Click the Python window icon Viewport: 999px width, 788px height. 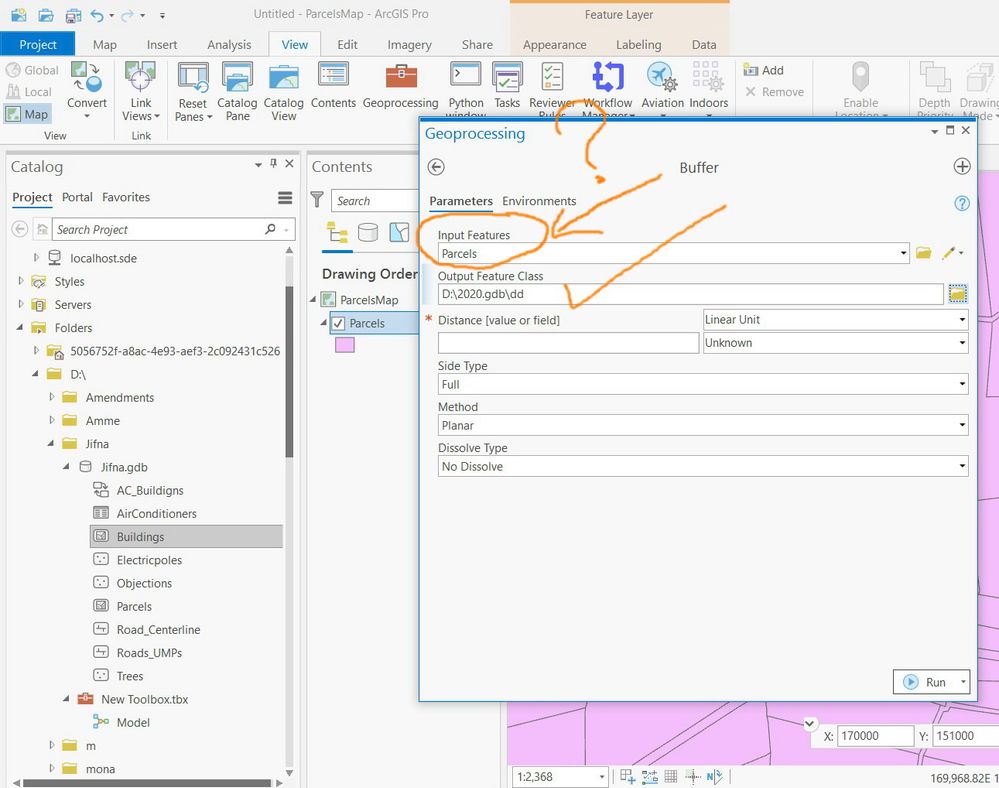click(x=466, y=75)
